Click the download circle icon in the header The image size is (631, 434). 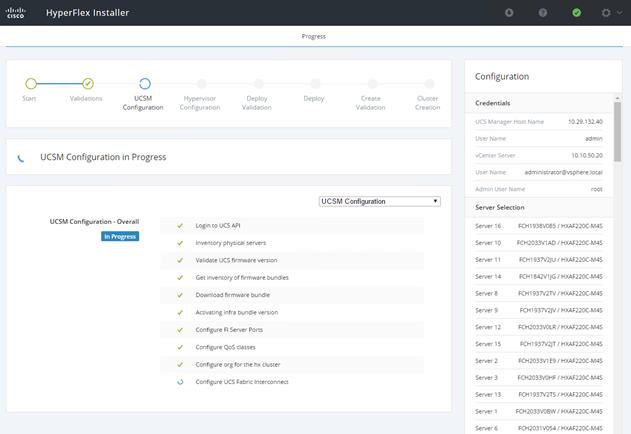pyautogui.click(x=509, y=13)
